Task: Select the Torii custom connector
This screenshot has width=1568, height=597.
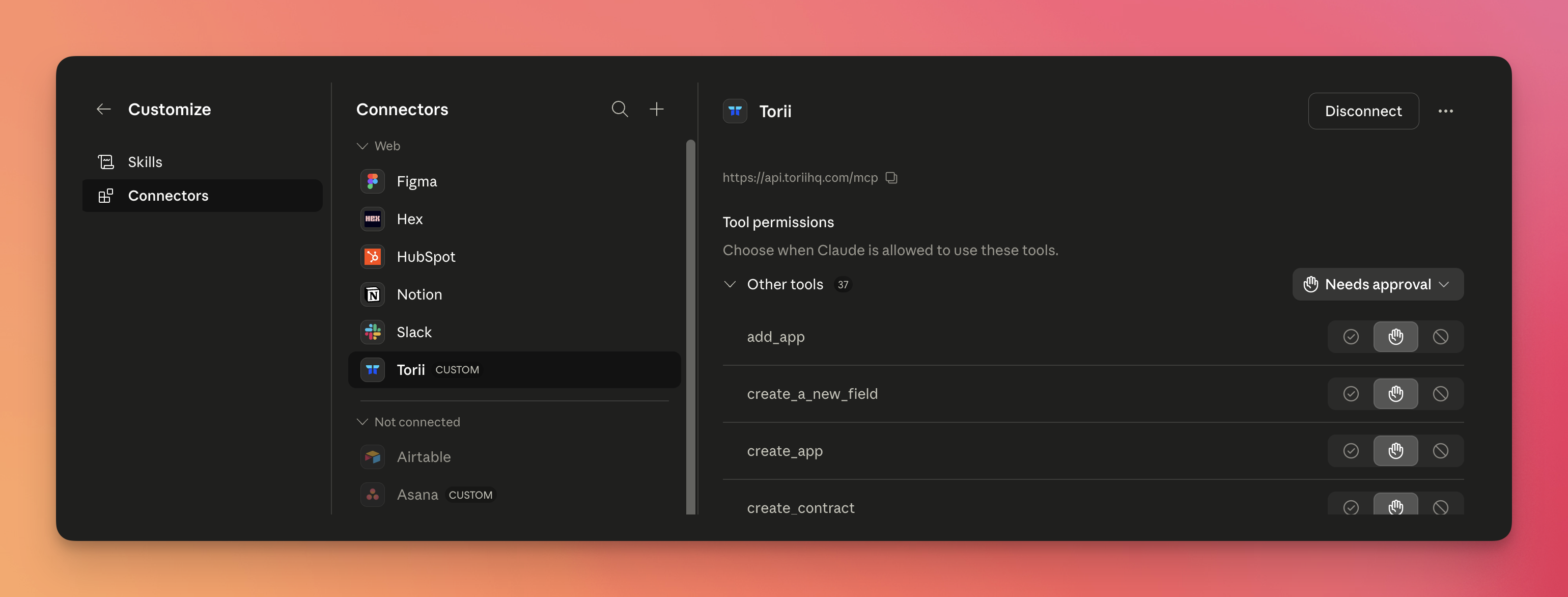Action: point(514,370)
